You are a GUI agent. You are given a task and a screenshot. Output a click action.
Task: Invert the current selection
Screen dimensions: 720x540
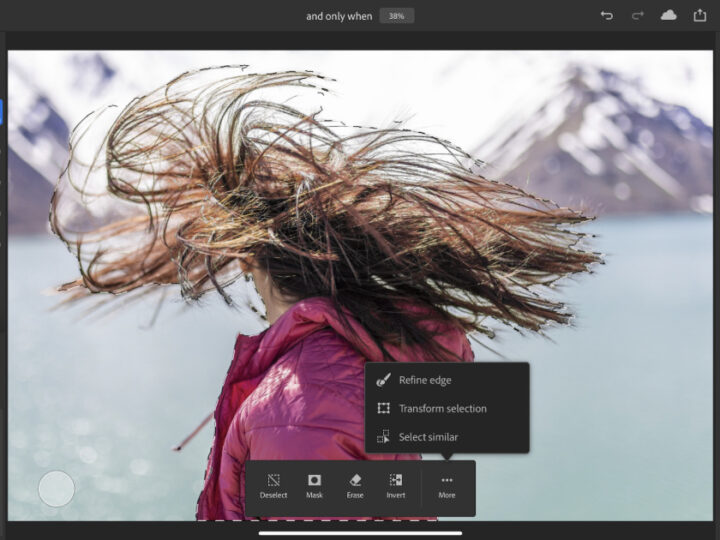(x=396, y=487)
